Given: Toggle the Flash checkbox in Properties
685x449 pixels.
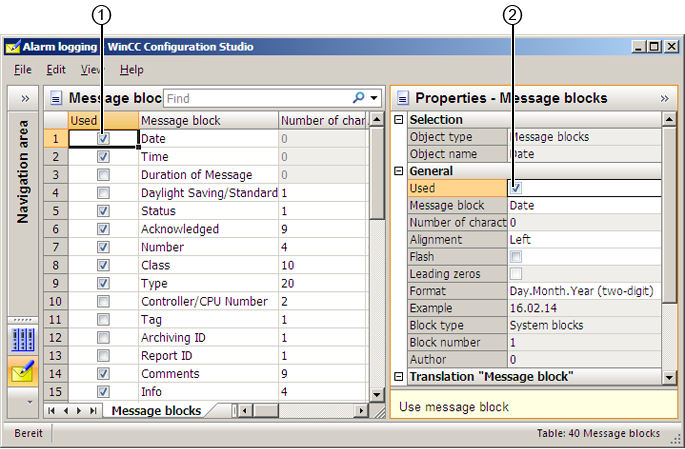Looking at the screenshot, I should click(516, 257).
